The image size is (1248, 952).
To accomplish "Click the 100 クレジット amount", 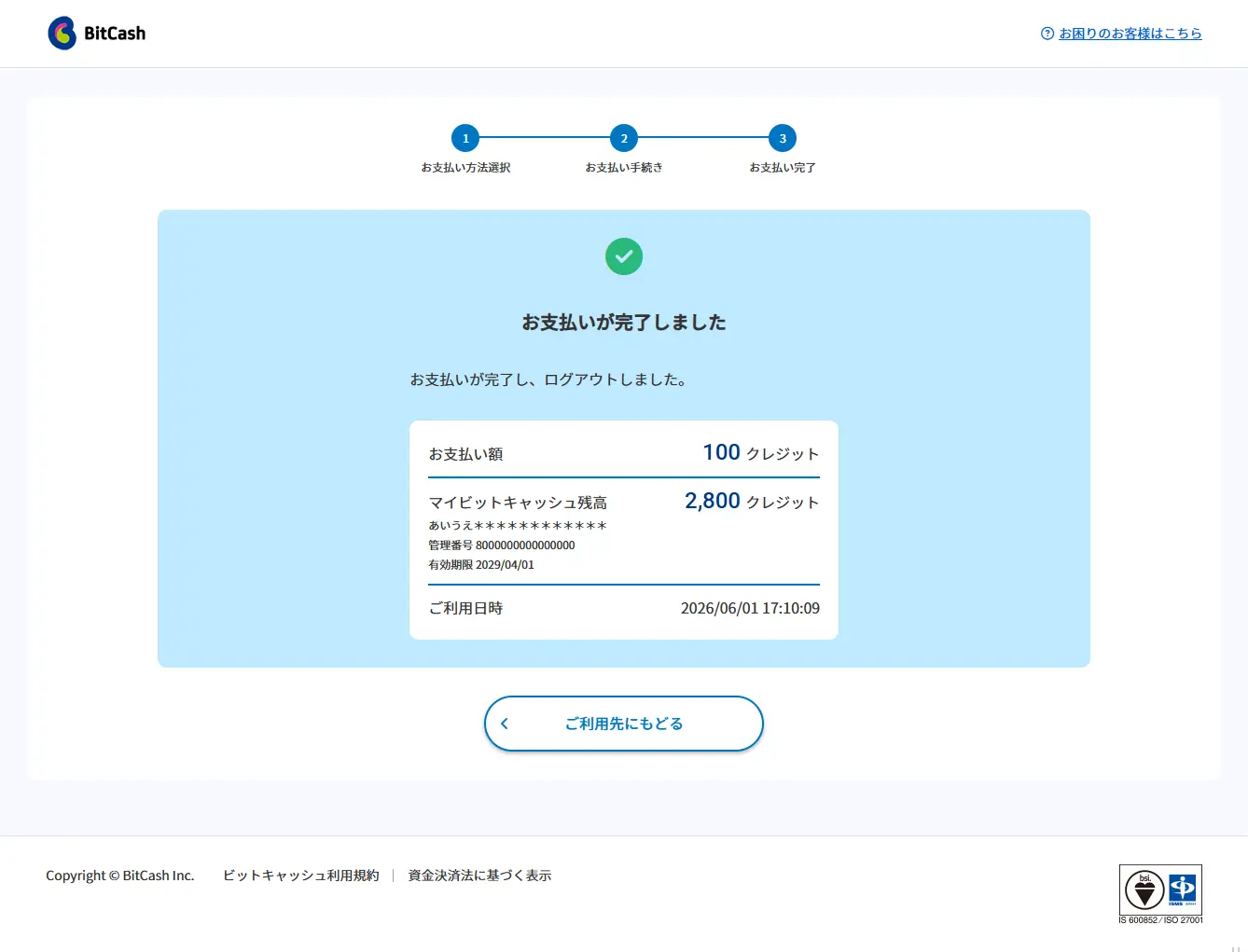I will (x=761, y=452).
